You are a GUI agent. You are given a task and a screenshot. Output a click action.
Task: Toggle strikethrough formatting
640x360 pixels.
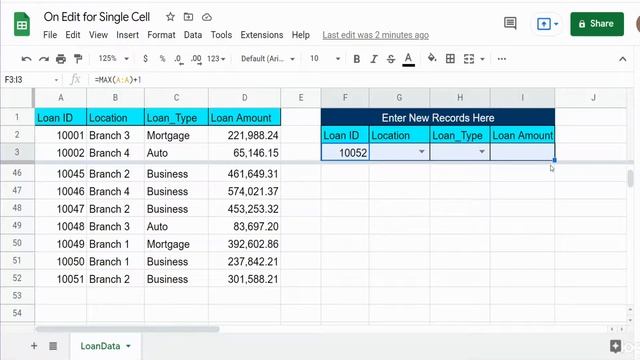pyautogui.click(x=391, y=59)
